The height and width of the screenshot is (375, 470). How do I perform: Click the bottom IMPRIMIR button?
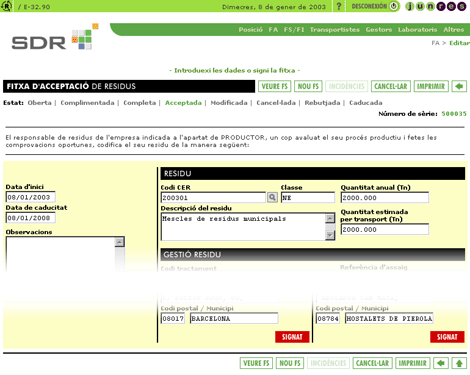tap(413, 363)
